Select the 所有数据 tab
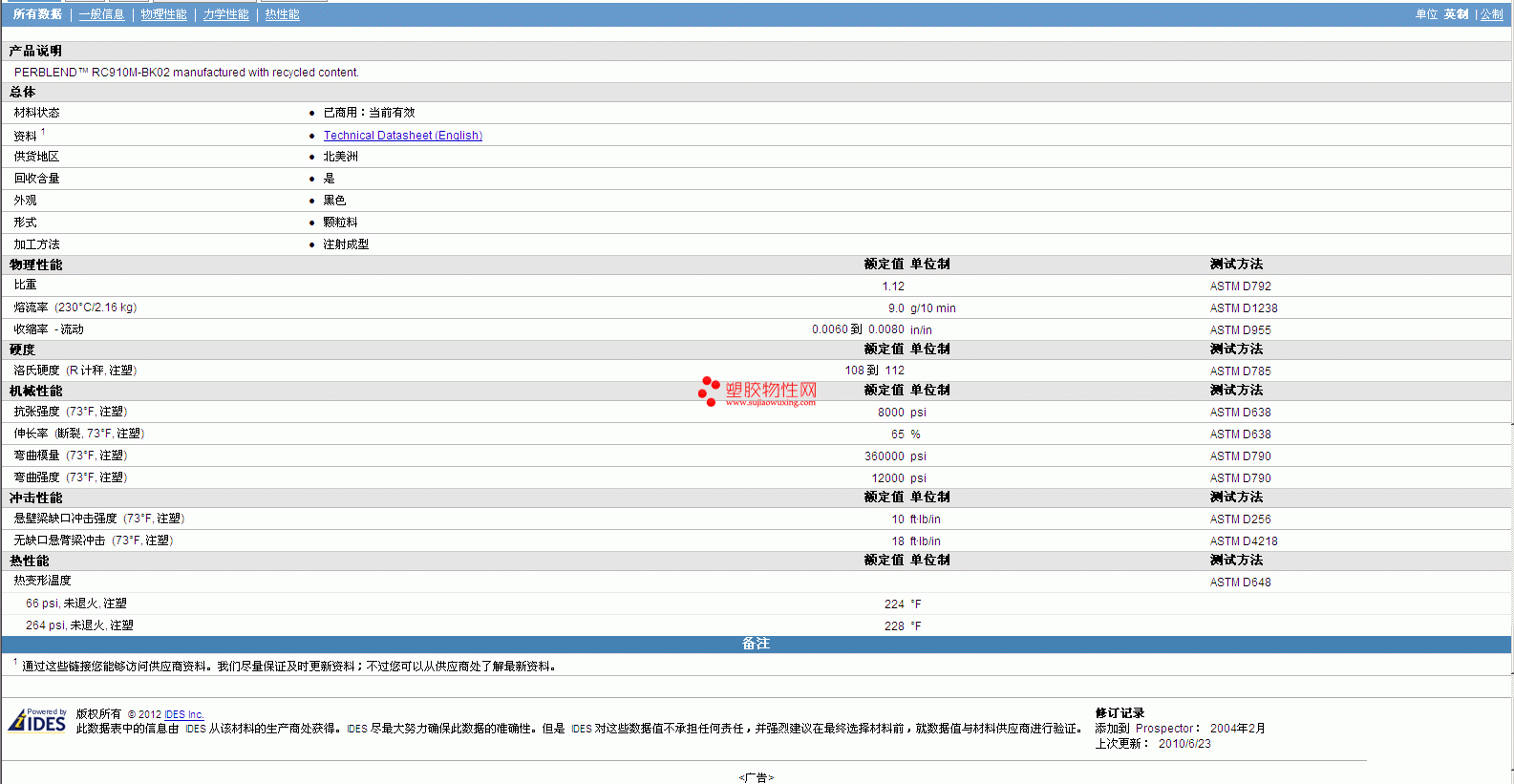Image resolution: width=1514 pixels, height=784 pixels. coord(37,14)
